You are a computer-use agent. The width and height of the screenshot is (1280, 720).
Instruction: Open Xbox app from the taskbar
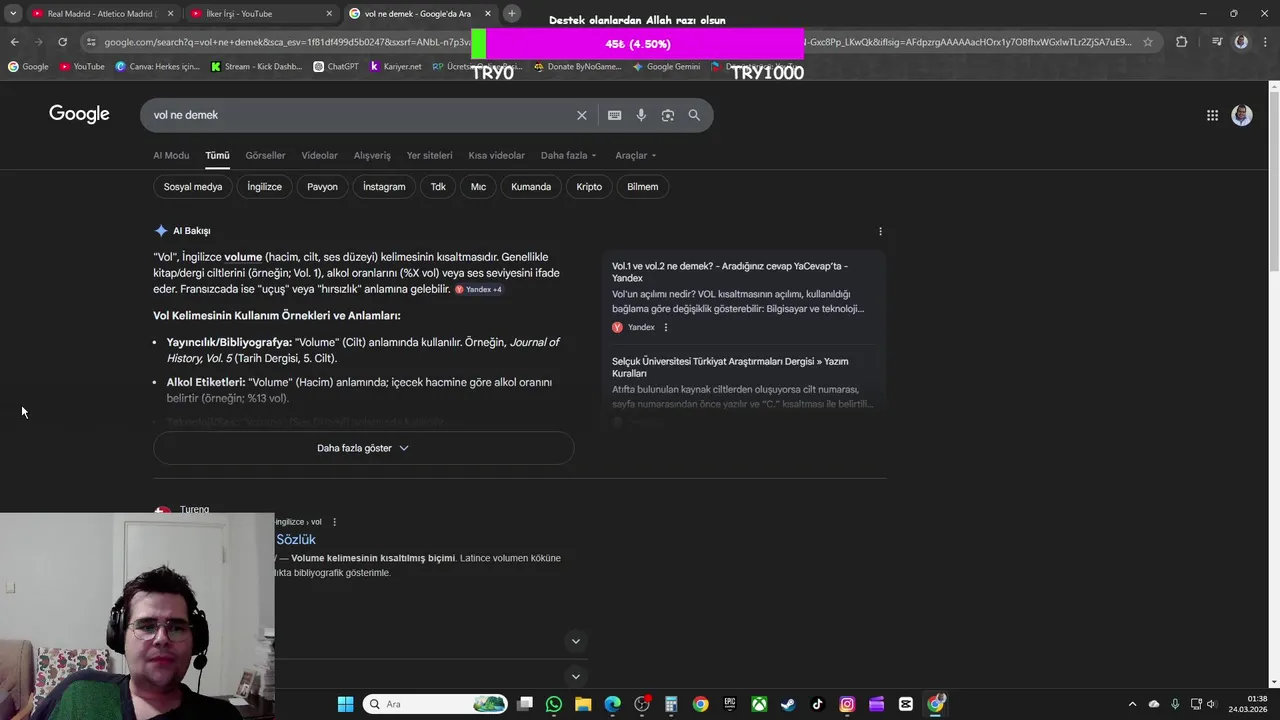[759, 704]
